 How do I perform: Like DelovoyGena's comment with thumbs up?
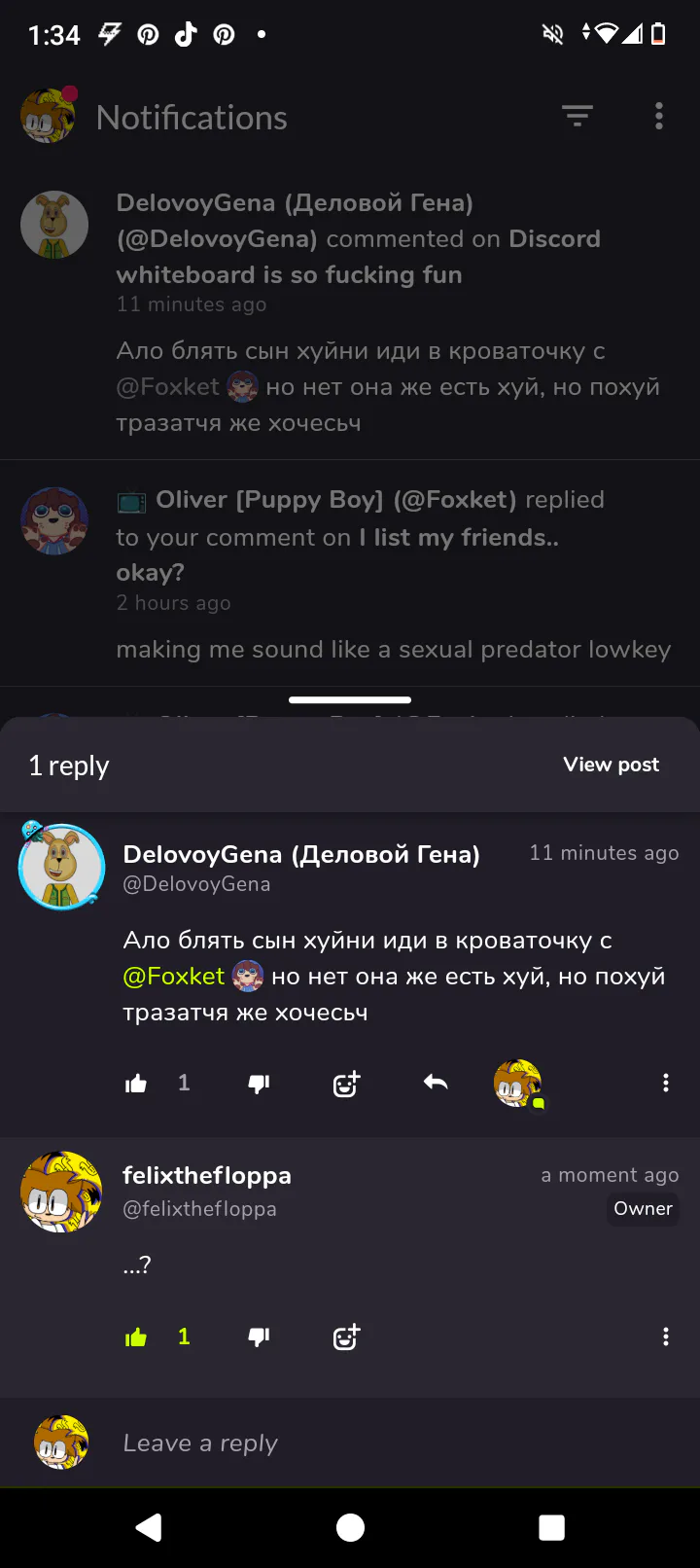point(136,1084)
